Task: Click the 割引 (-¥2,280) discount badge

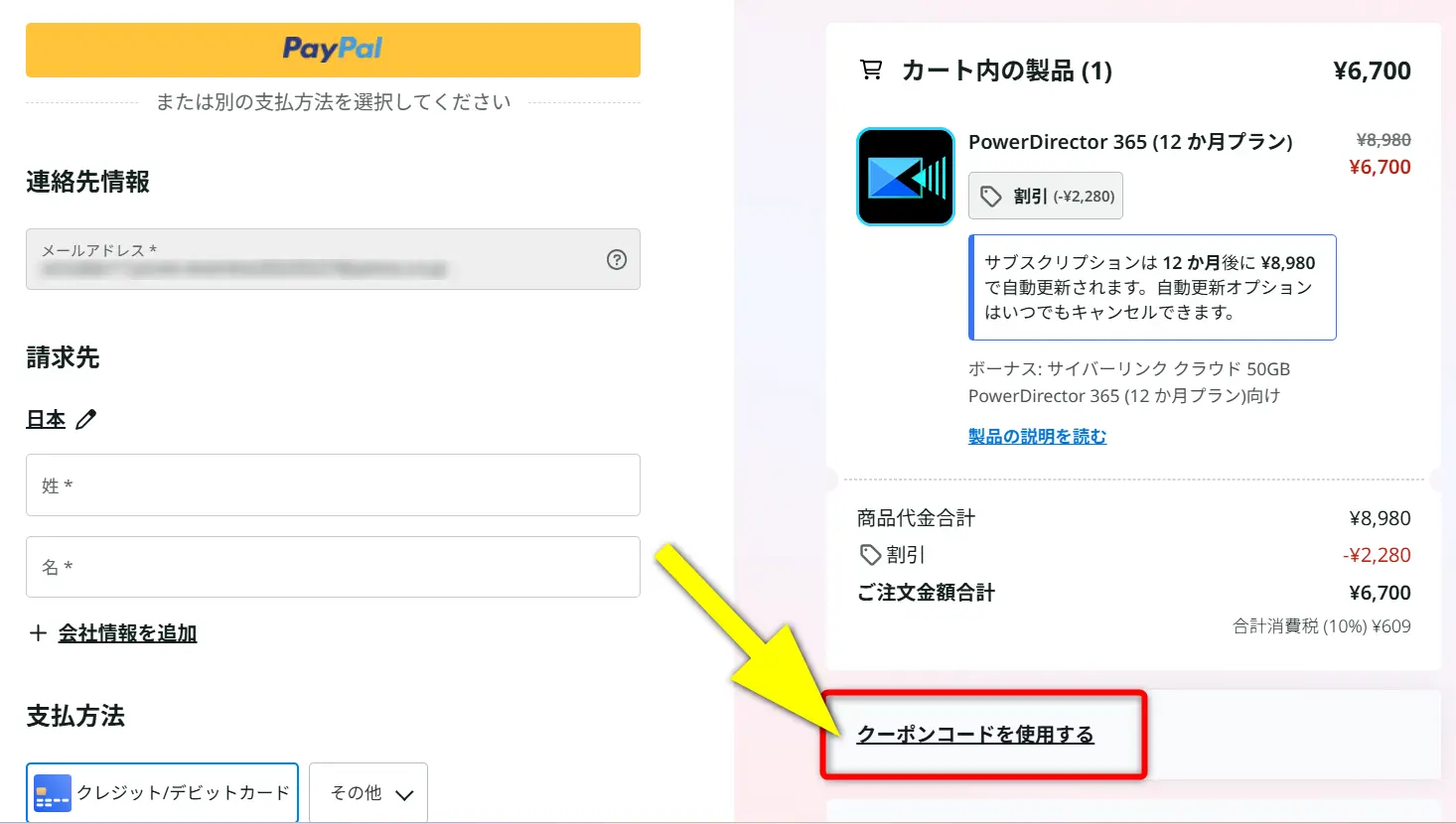Action: 1046,196
